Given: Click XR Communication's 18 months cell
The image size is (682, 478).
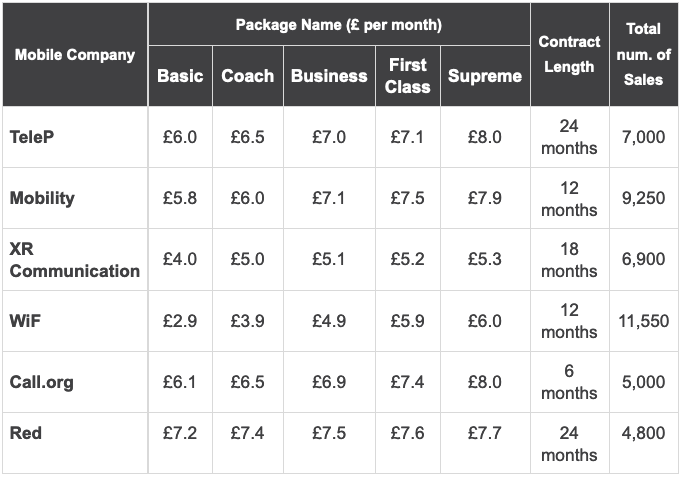Looking at the screenshot, I should (x=569, y=260).
